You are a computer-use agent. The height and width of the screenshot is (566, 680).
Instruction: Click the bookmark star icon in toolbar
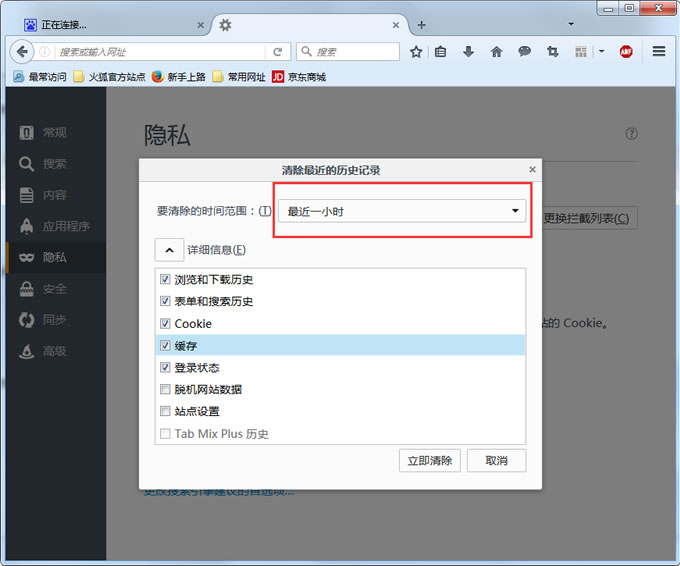[416, 51]
